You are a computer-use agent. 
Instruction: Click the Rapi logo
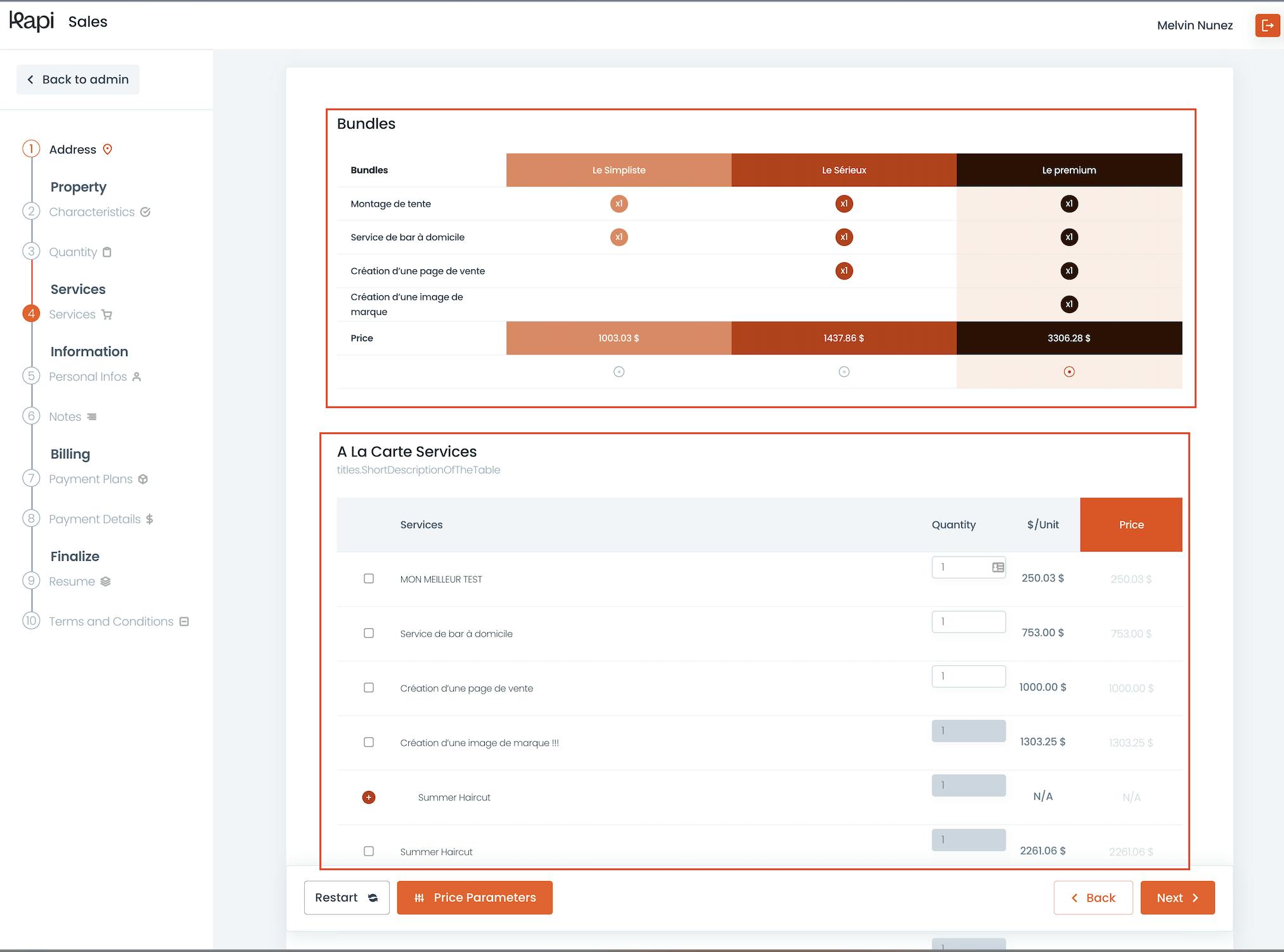[32, 22]
